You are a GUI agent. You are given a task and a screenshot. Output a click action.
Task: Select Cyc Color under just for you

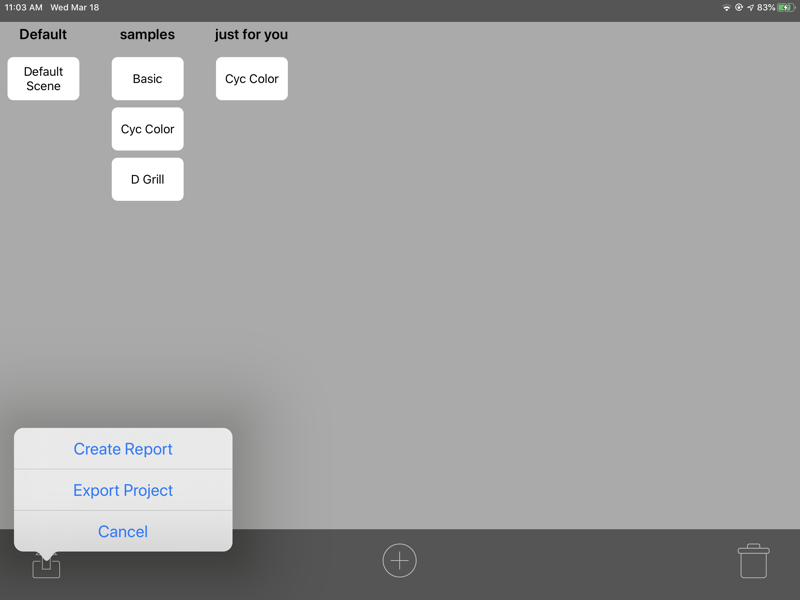pyautogui.click(x=251, y=79)
